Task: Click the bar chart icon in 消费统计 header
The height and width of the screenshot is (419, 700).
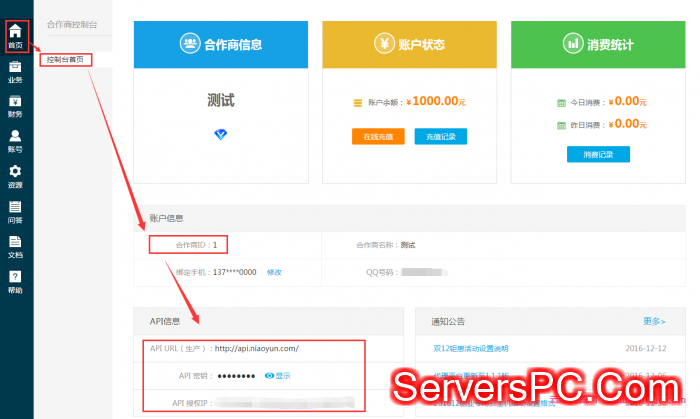Action: [x=573, y=44]
